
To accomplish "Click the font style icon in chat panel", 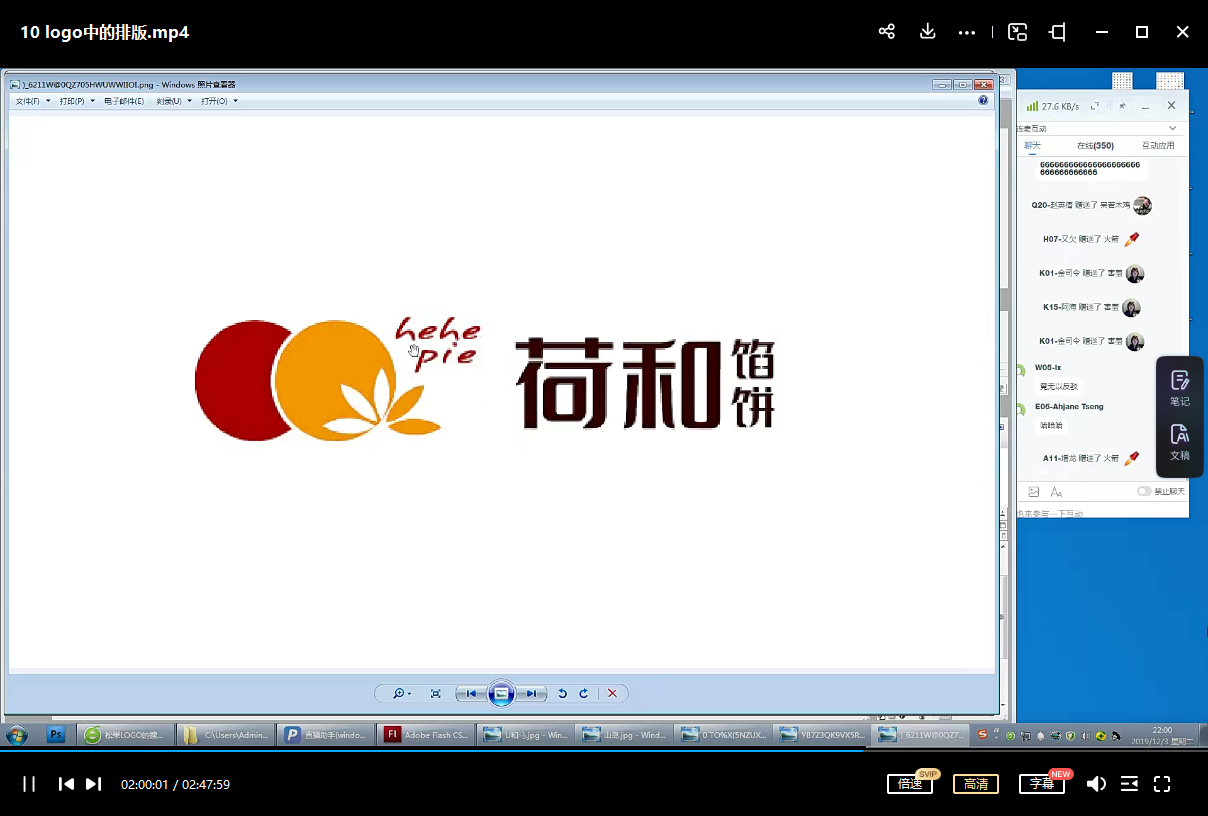I will pyautogui.click(x=1056, y=492).
